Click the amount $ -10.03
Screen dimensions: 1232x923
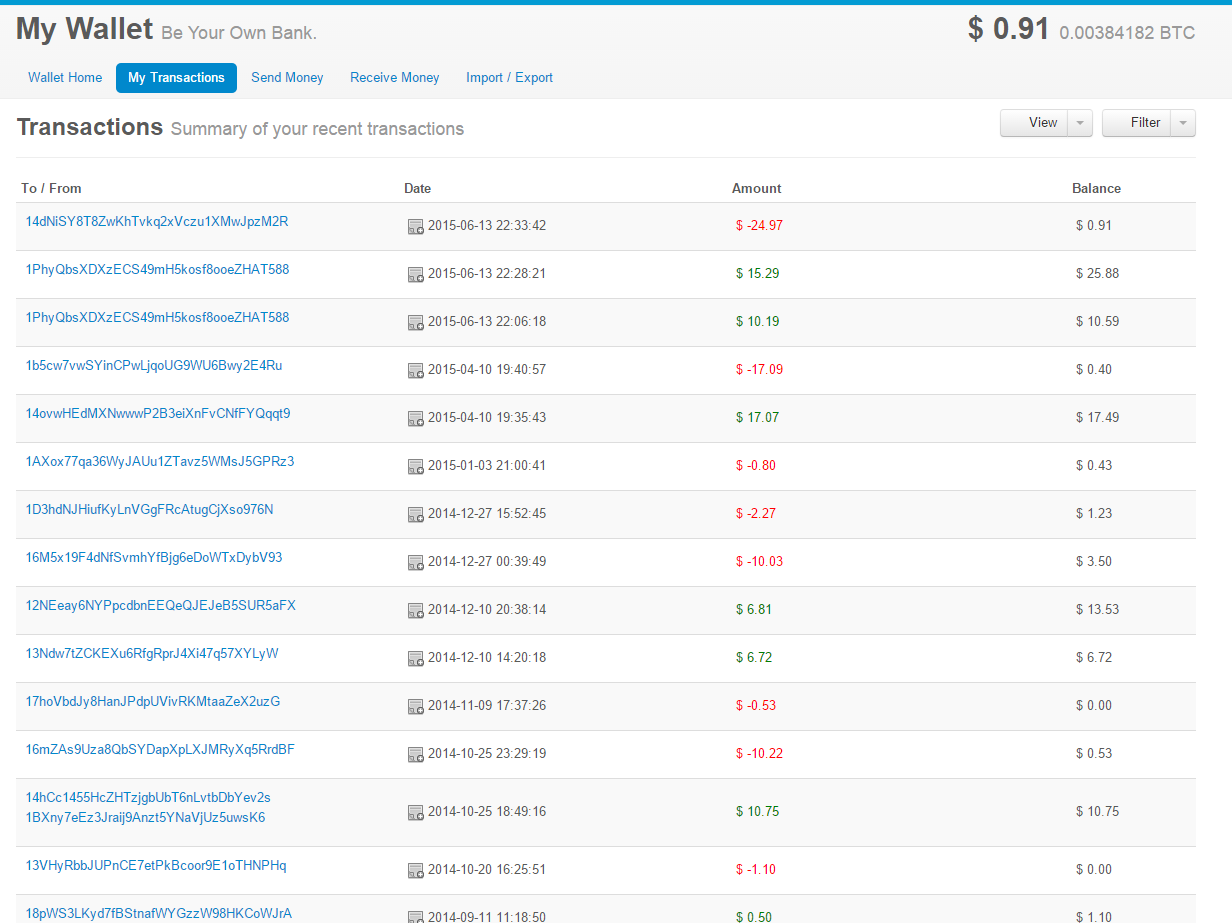pyautogui.click(x=759, y=561)
